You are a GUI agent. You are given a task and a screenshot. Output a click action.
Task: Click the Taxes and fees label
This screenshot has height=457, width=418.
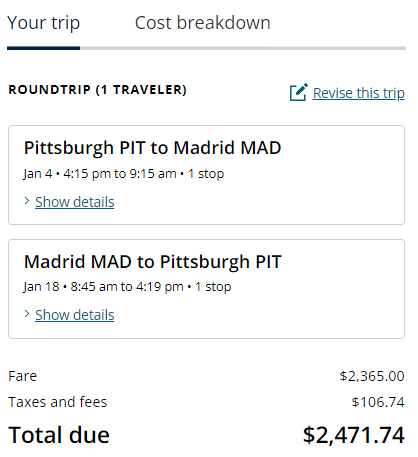click(58, 402)
